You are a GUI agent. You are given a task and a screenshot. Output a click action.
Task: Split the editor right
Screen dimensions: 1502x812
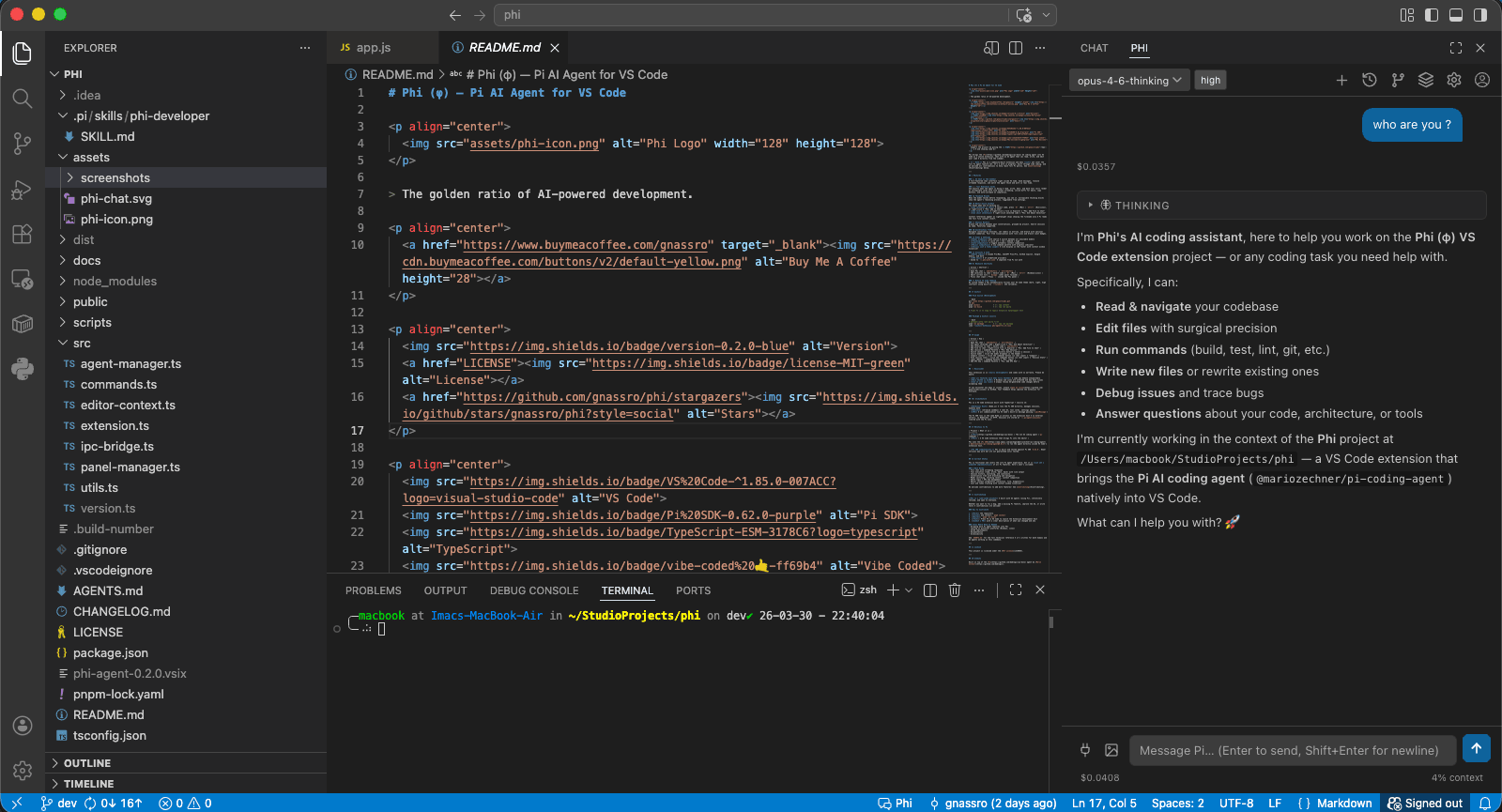click(x=1016, y=48)
